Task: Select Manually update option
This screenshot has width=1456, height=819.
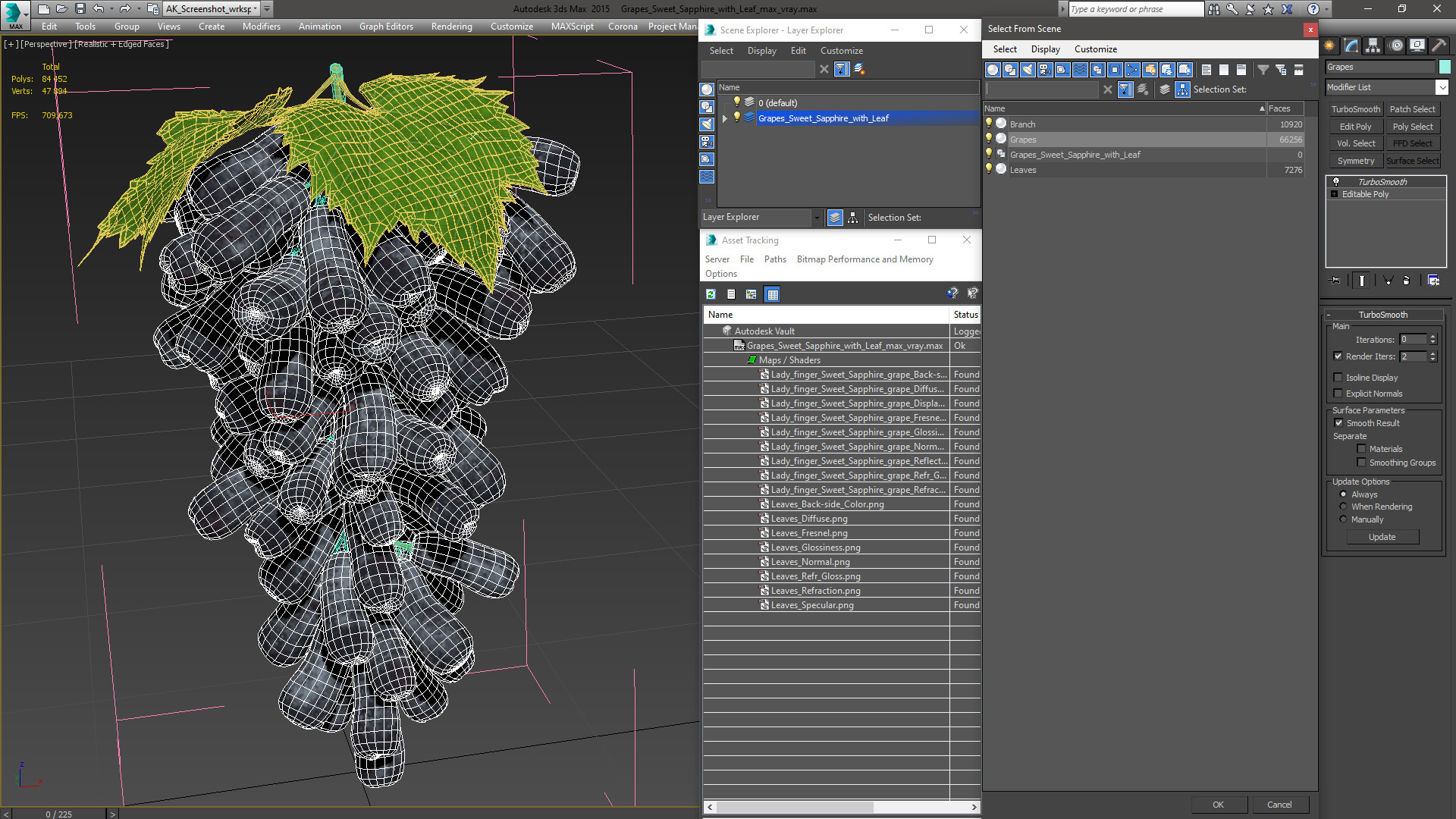Action: (1343, 519)
